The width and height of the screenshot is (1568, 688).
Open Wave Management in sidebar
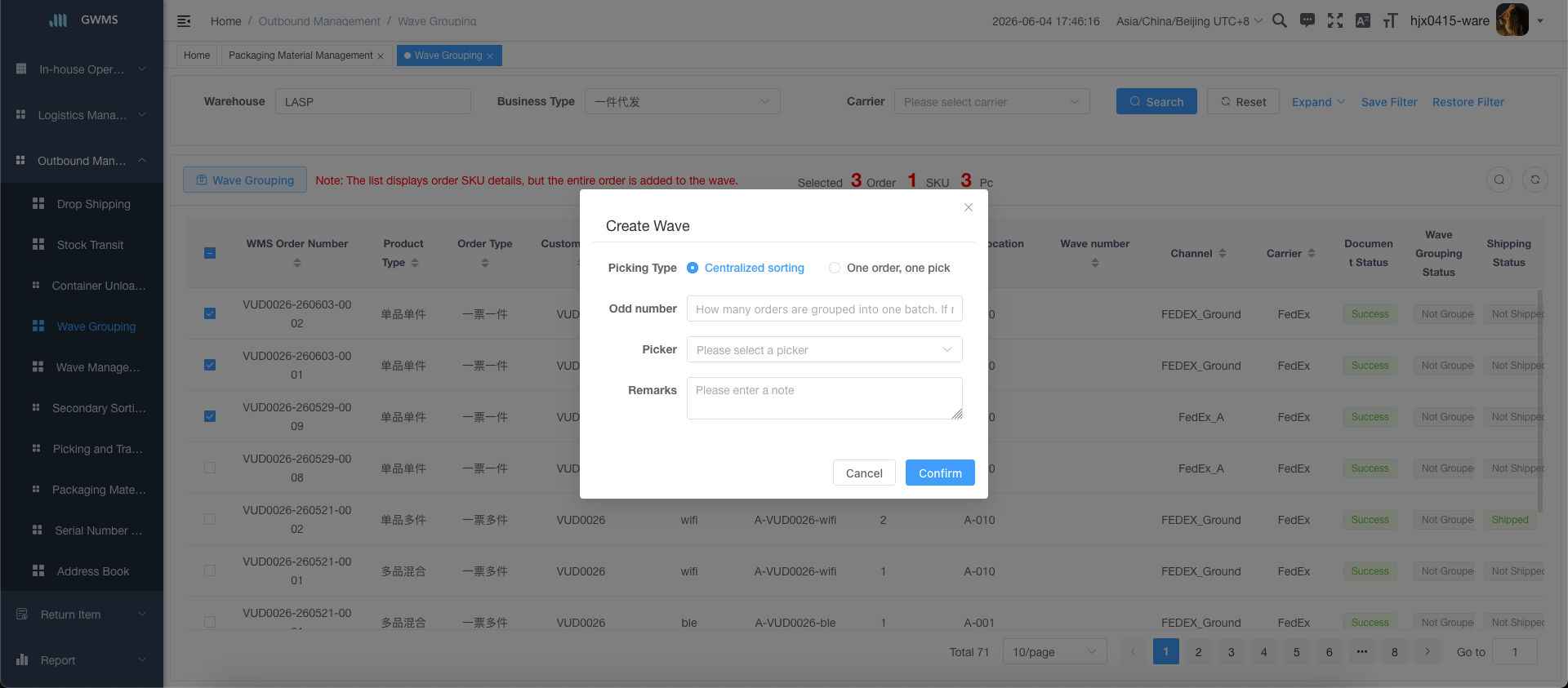[82, 367]
